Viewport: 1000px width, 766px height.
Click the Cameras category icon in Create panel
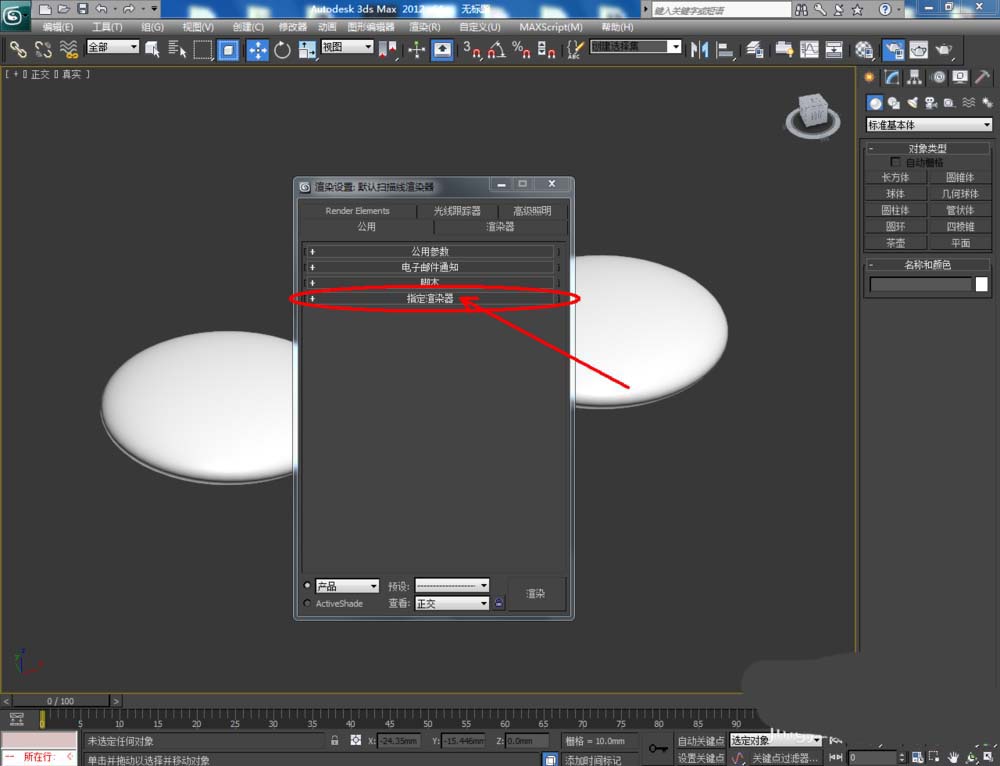[x=931, y=103]
